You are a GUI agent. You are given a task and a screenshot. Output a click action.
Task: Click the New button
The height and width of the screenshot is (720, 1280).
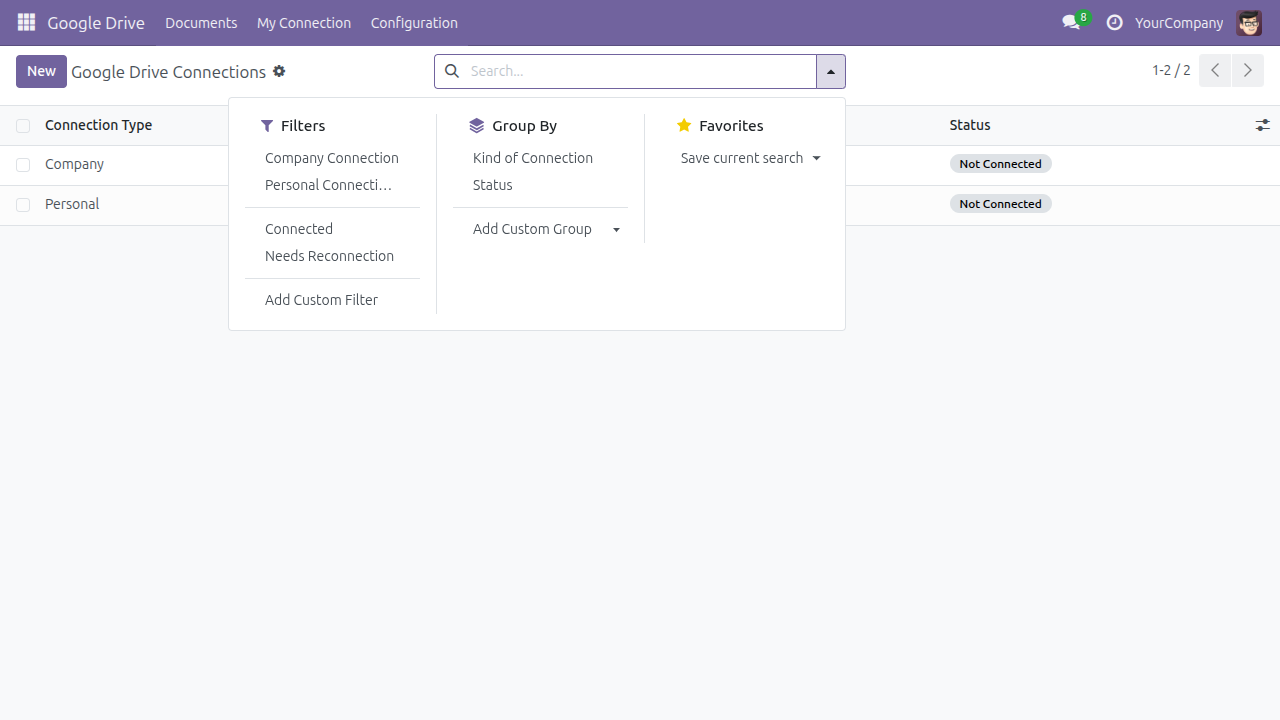click(x=41, y=71)
